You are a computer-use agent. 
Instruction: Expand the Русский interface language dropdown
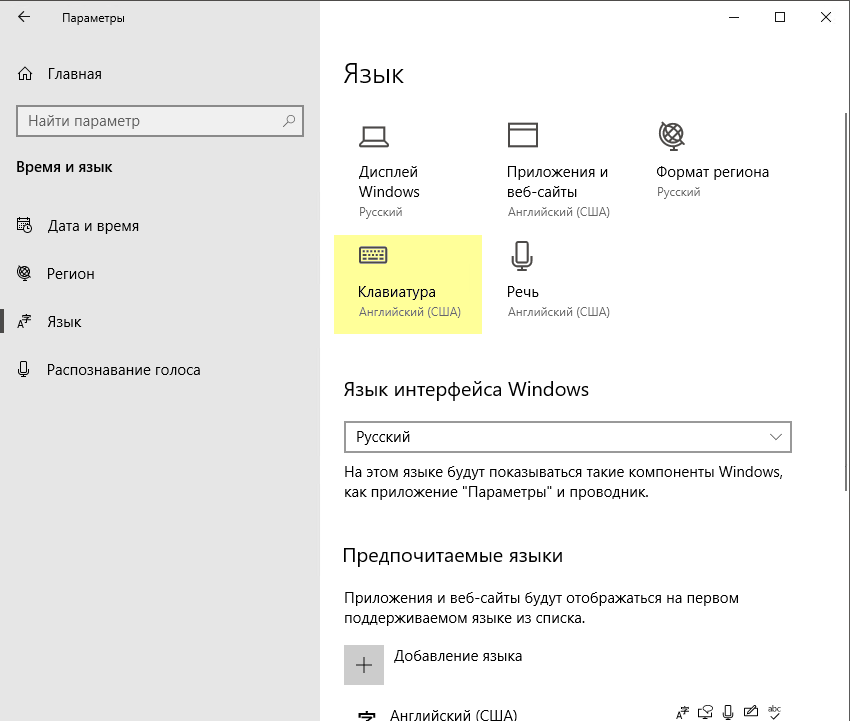[568, 437]
